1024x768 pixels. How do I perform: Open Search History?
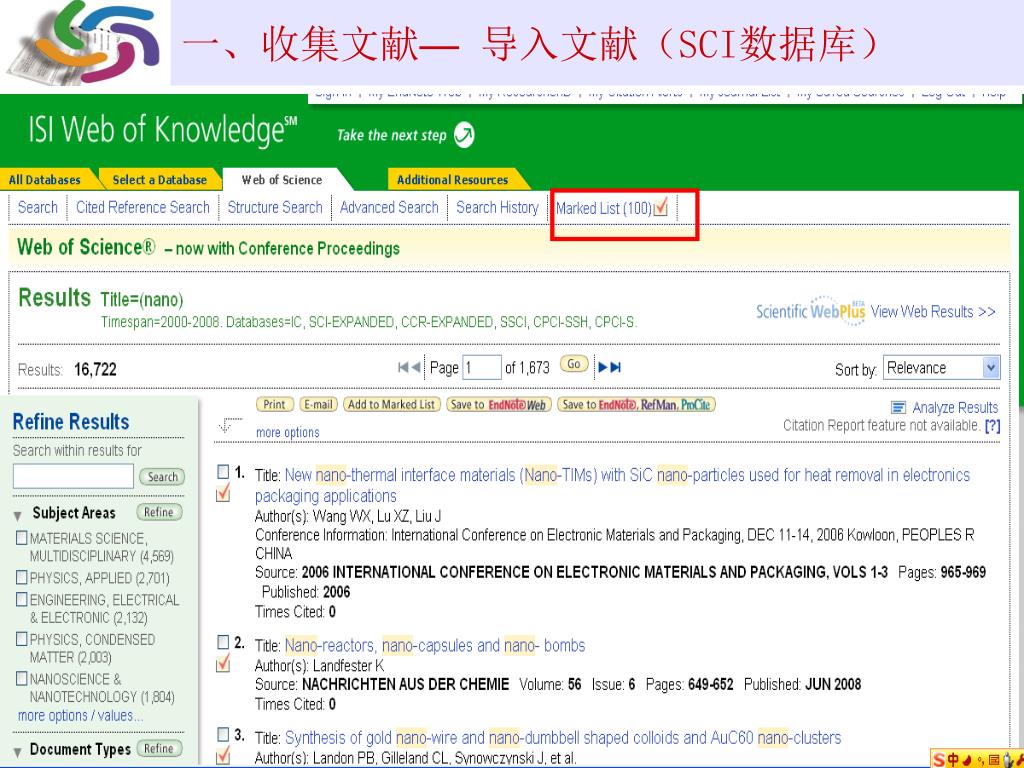(497, 208)
